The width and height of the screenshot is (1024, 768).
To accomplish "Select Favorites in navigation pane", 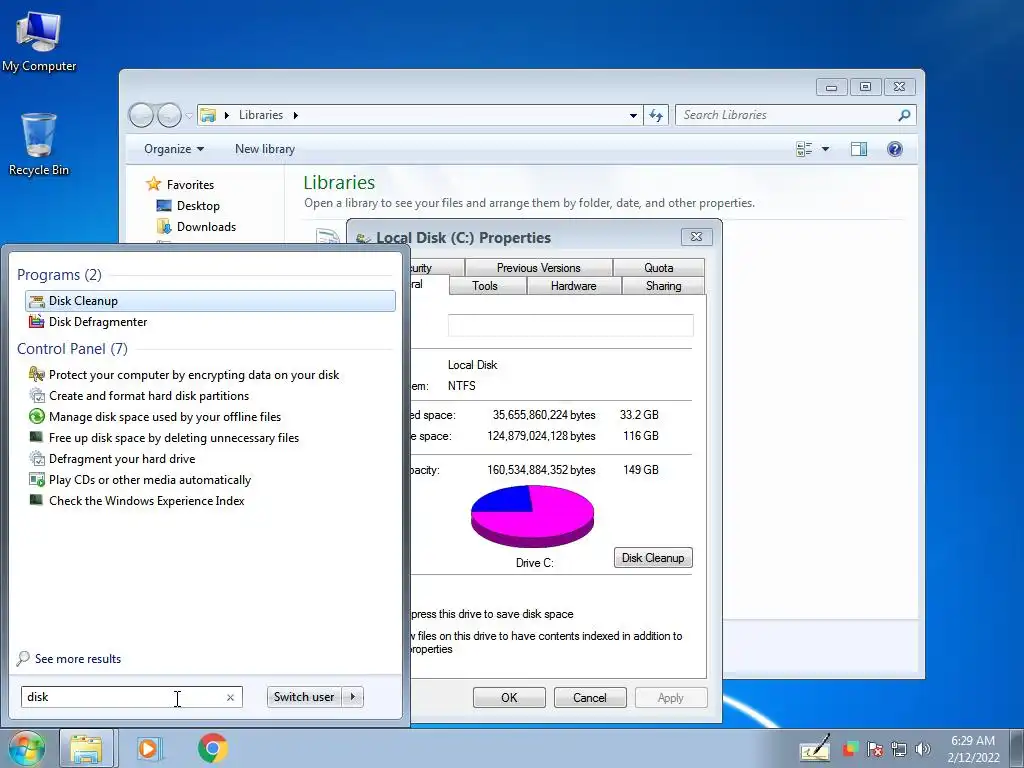I will [180, 185].
